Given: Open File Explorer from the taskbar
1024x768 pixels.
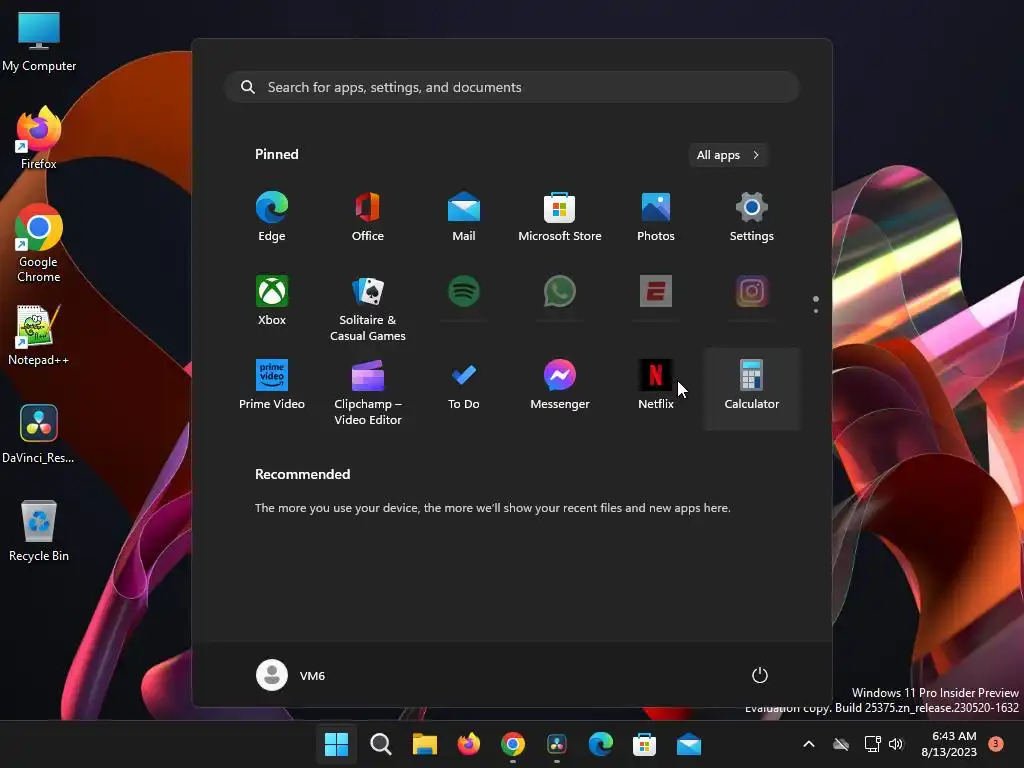Looking at the screenshot, I should click(424, 744).
